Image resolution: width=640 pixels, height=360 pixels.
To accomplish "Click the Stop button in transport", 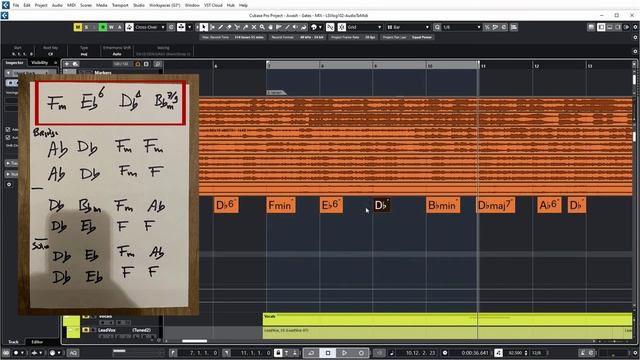I will (328, 353).
